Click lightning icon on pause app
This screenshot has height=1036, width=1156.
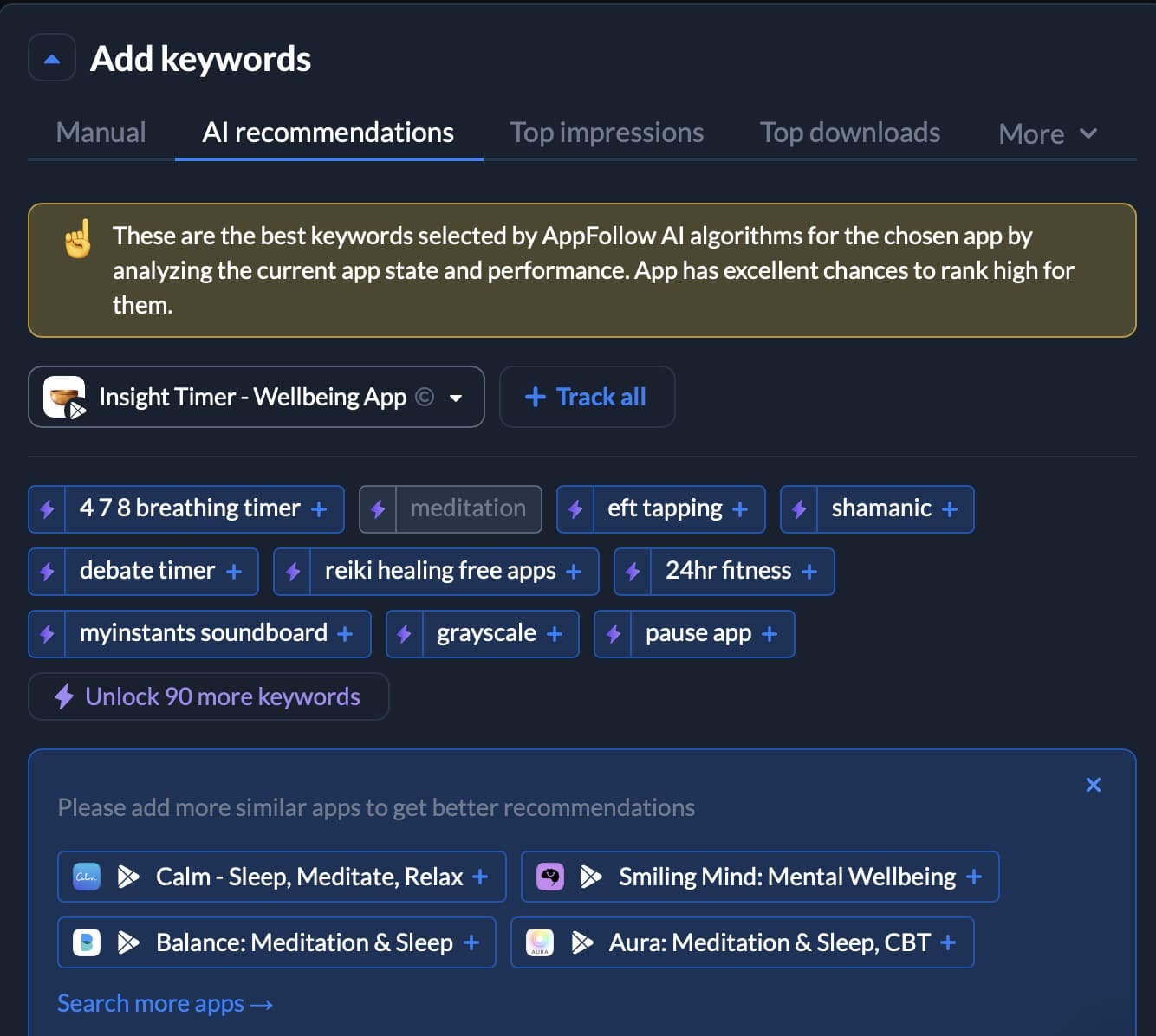point(614,634)
